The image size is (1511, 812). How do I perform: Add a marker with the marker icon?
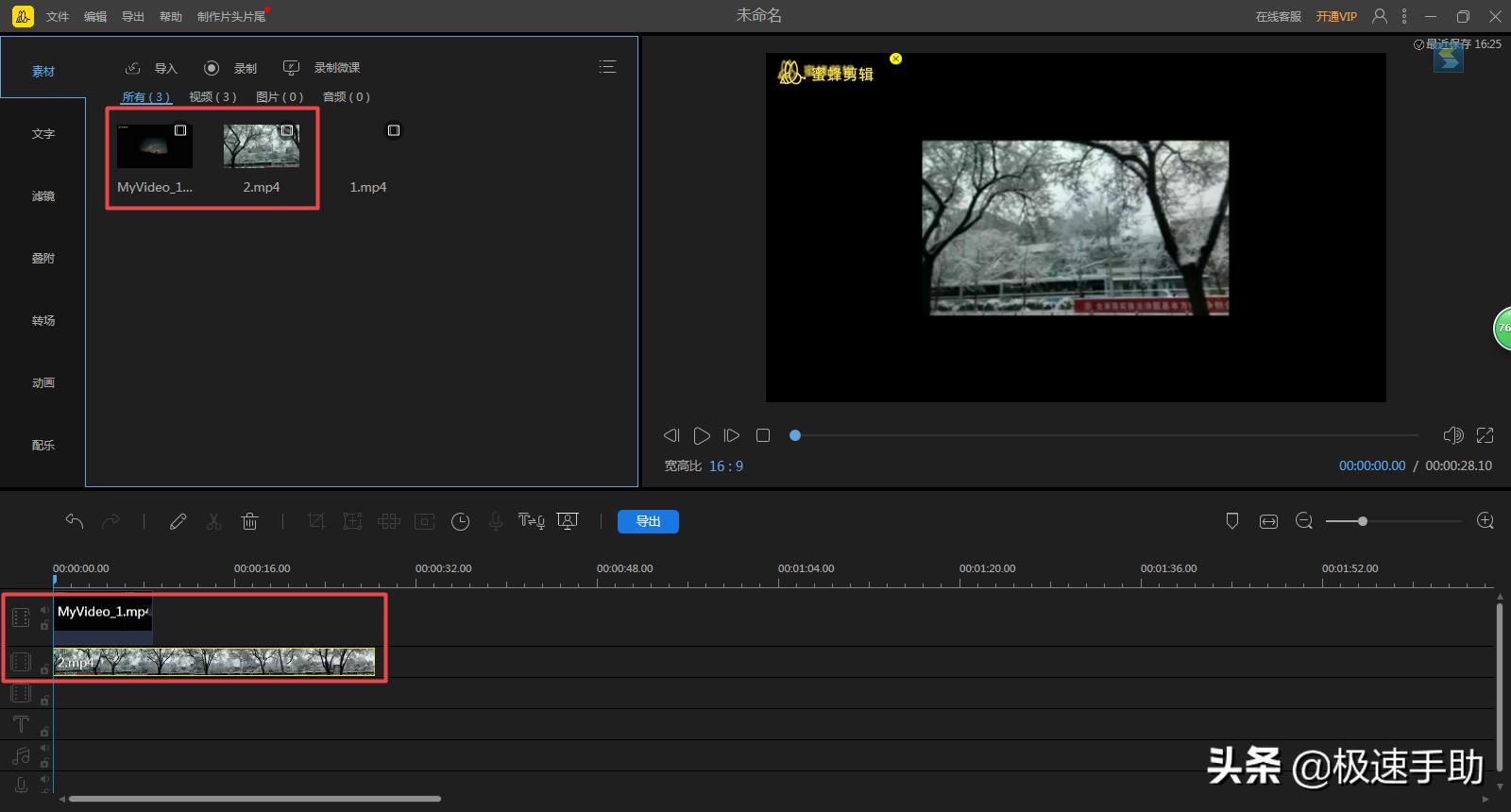[1231, 521]
